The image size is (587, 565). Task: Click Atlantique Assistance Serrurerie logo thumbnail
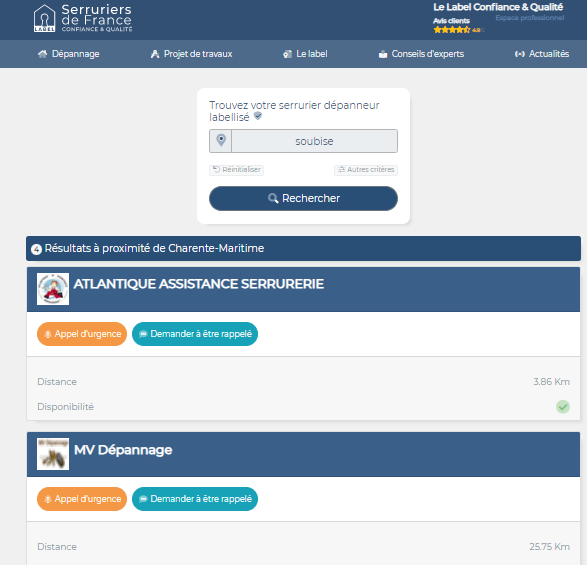53,289
